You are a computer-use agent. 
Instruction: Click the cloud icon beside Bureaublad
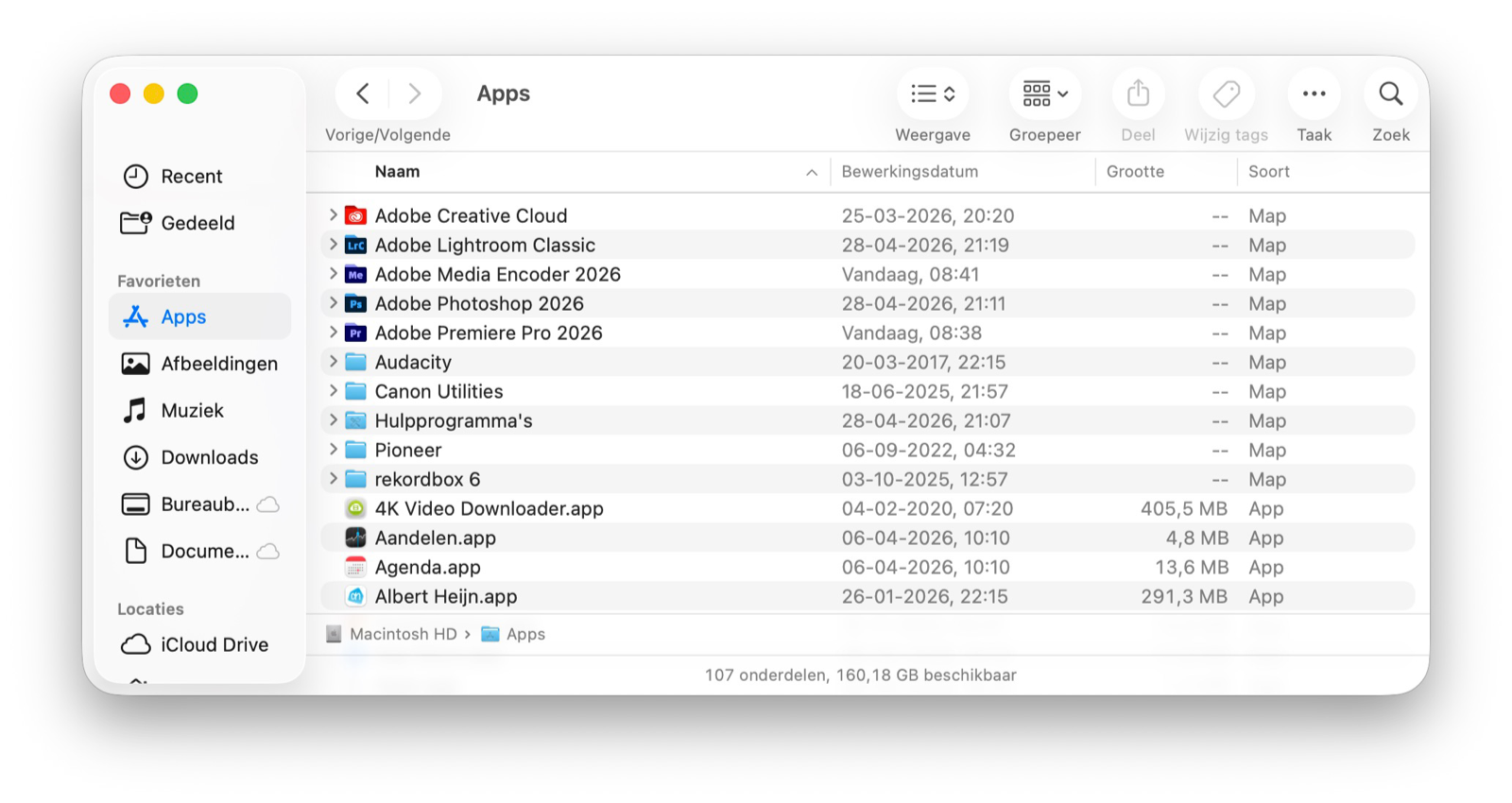point(268,504)
